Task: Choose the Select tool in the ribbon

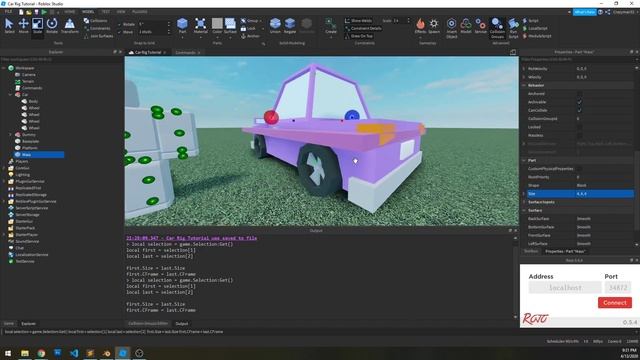Action: [9, 26]
